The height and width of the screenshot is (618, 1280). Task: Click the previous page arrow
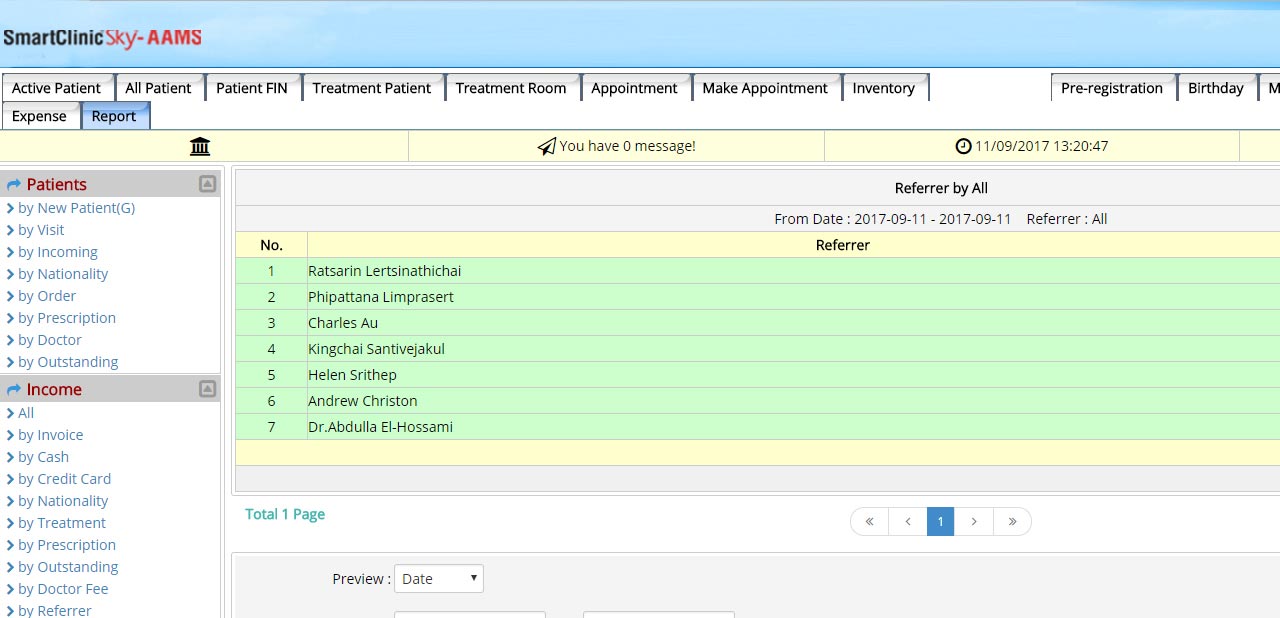tap(908, 522)
